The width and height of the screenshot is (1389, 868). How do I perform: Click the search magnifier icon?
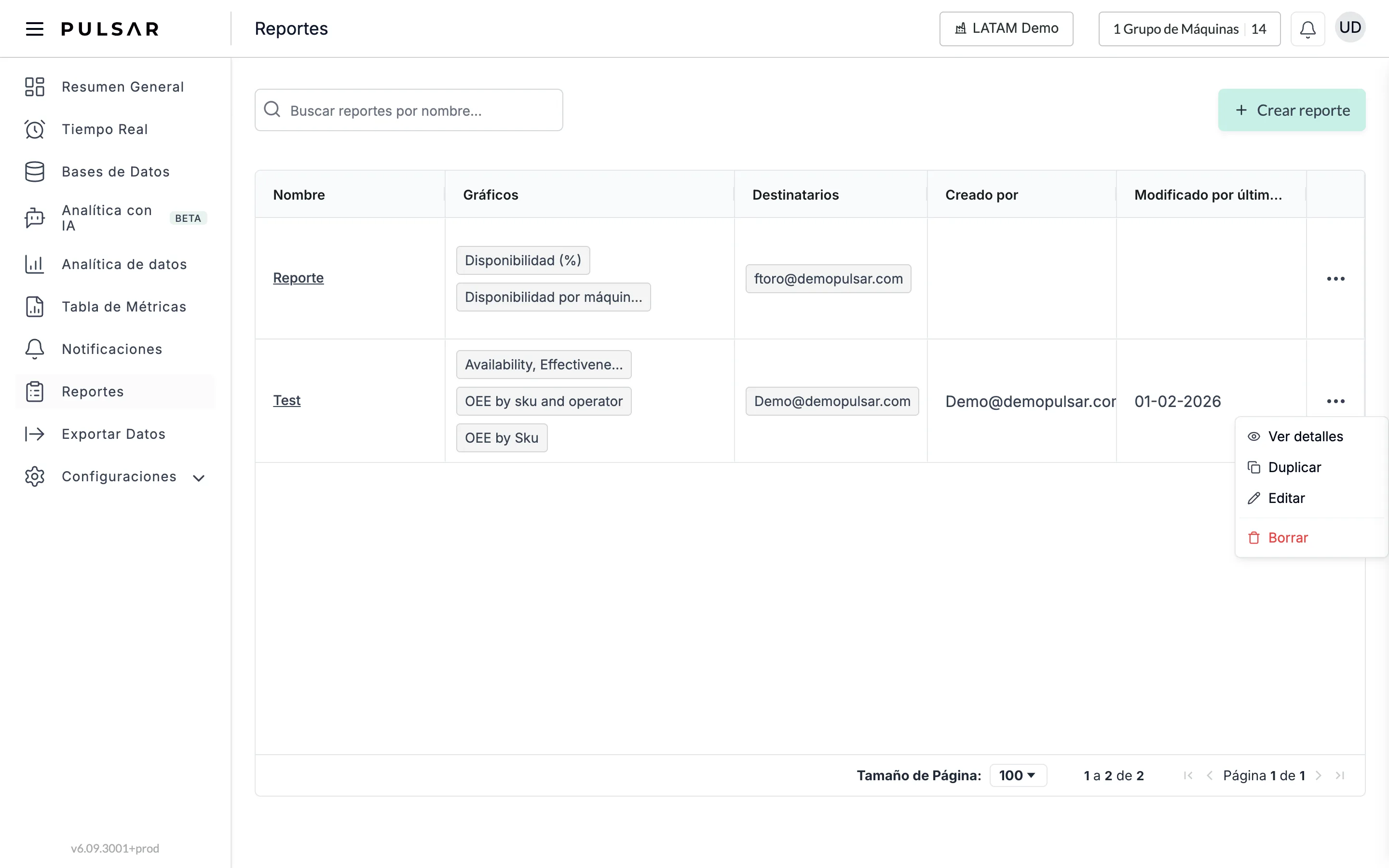pyautogui.click(x=272, y=109)
